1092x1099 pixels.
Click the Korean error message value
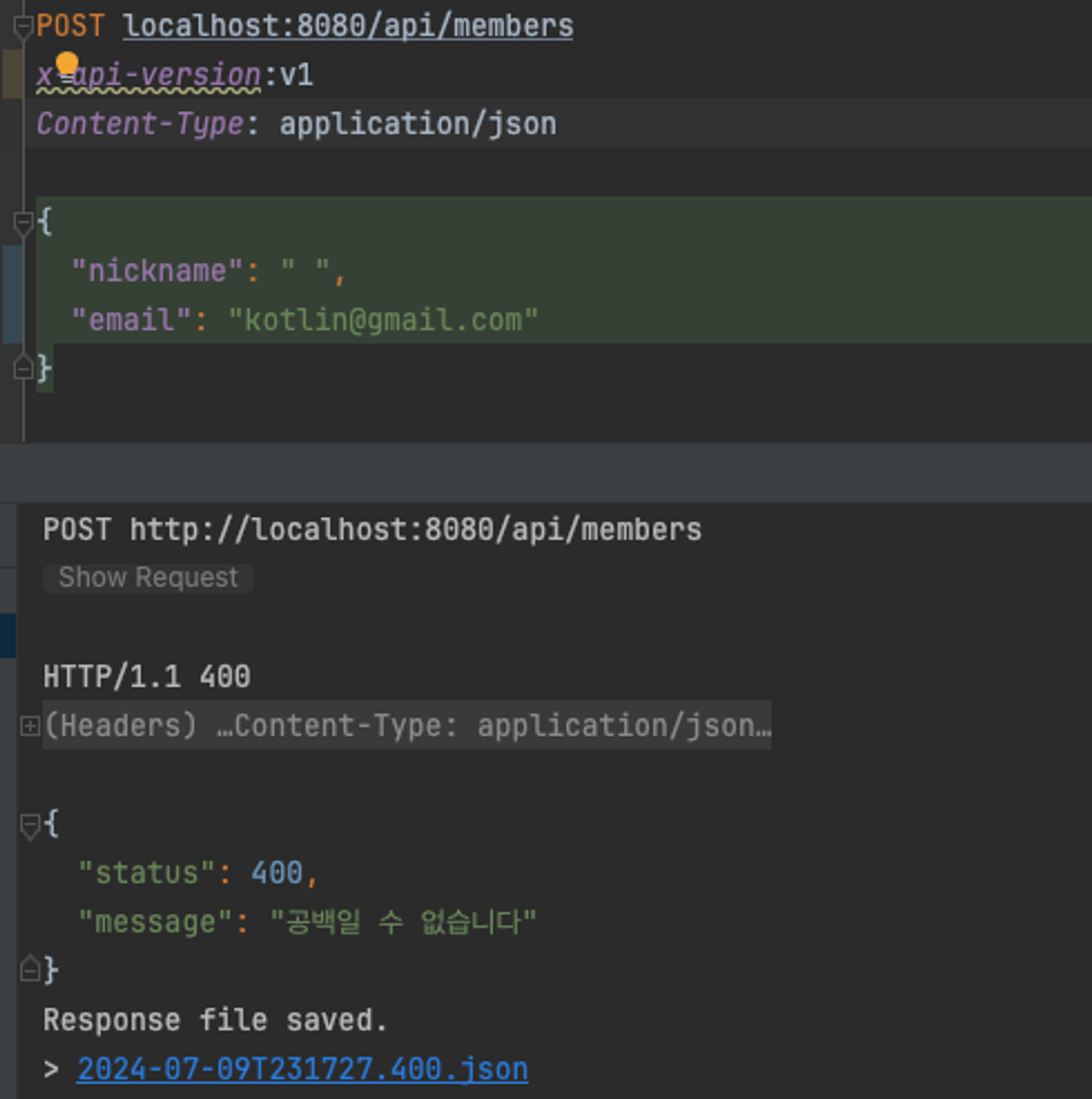pos(403,921)
